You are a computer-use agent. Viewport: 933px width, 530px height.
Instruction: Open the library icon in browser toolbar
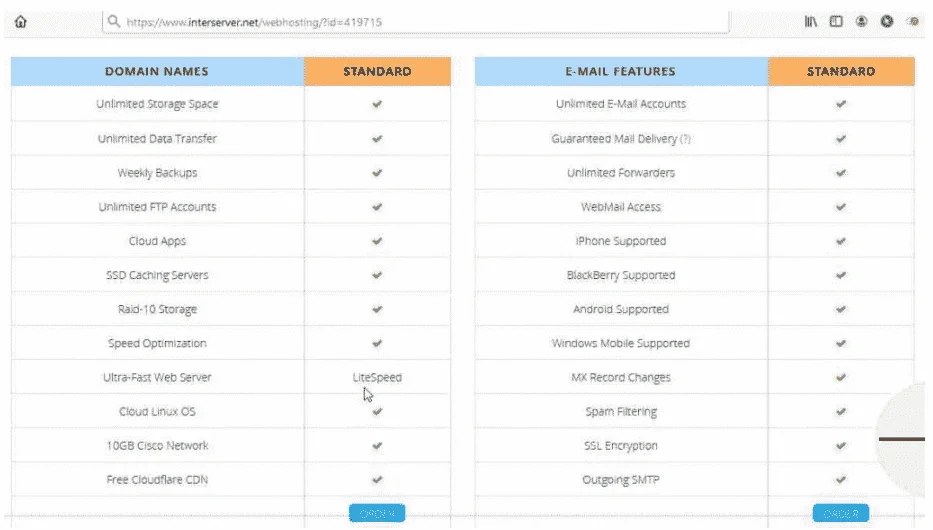point(810,22)
